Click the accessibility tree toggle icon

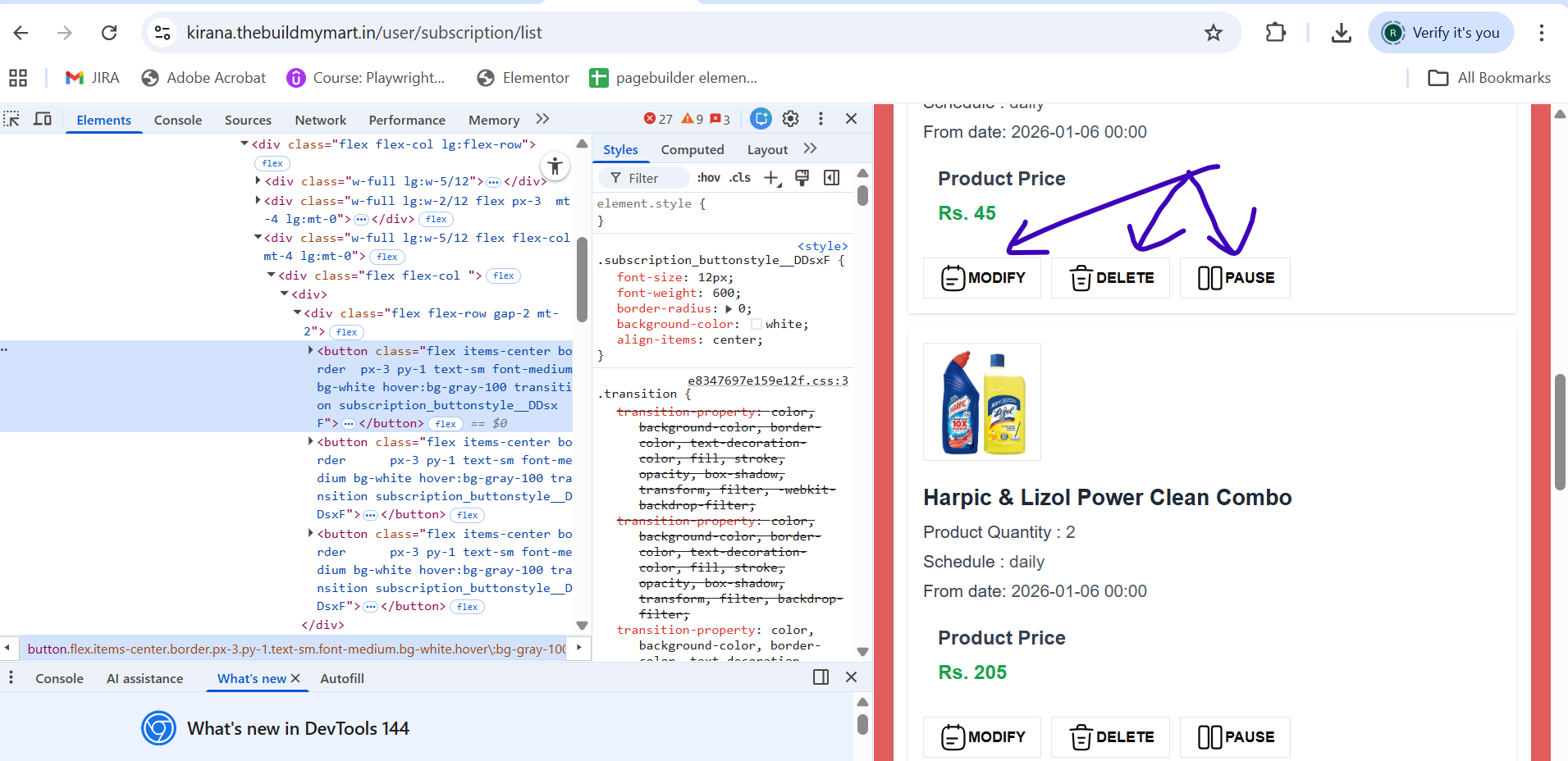[x=555, y=166]
